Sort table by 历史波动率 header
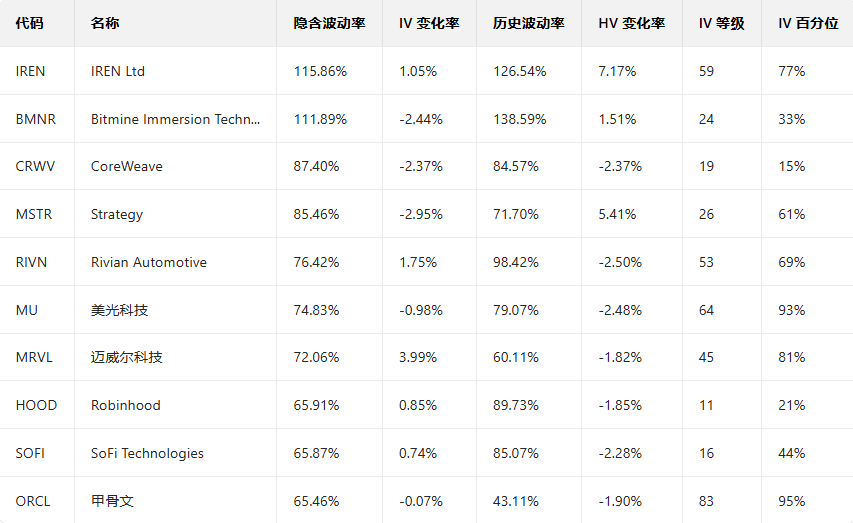The height and width of the screenshot is (523, 853). (529, 23)
